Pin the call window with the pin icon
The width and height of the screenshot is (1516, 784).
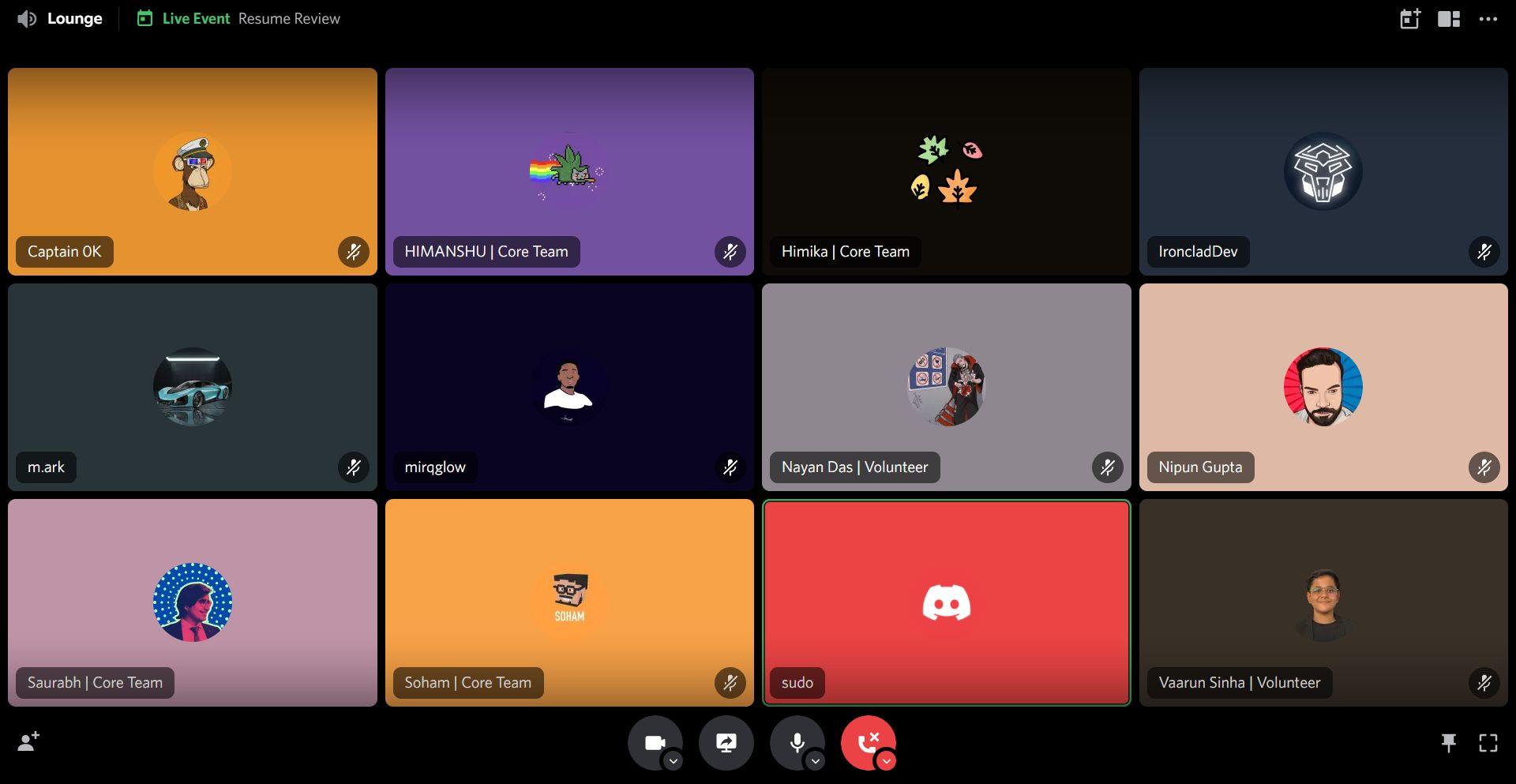tap(1449, 742)
